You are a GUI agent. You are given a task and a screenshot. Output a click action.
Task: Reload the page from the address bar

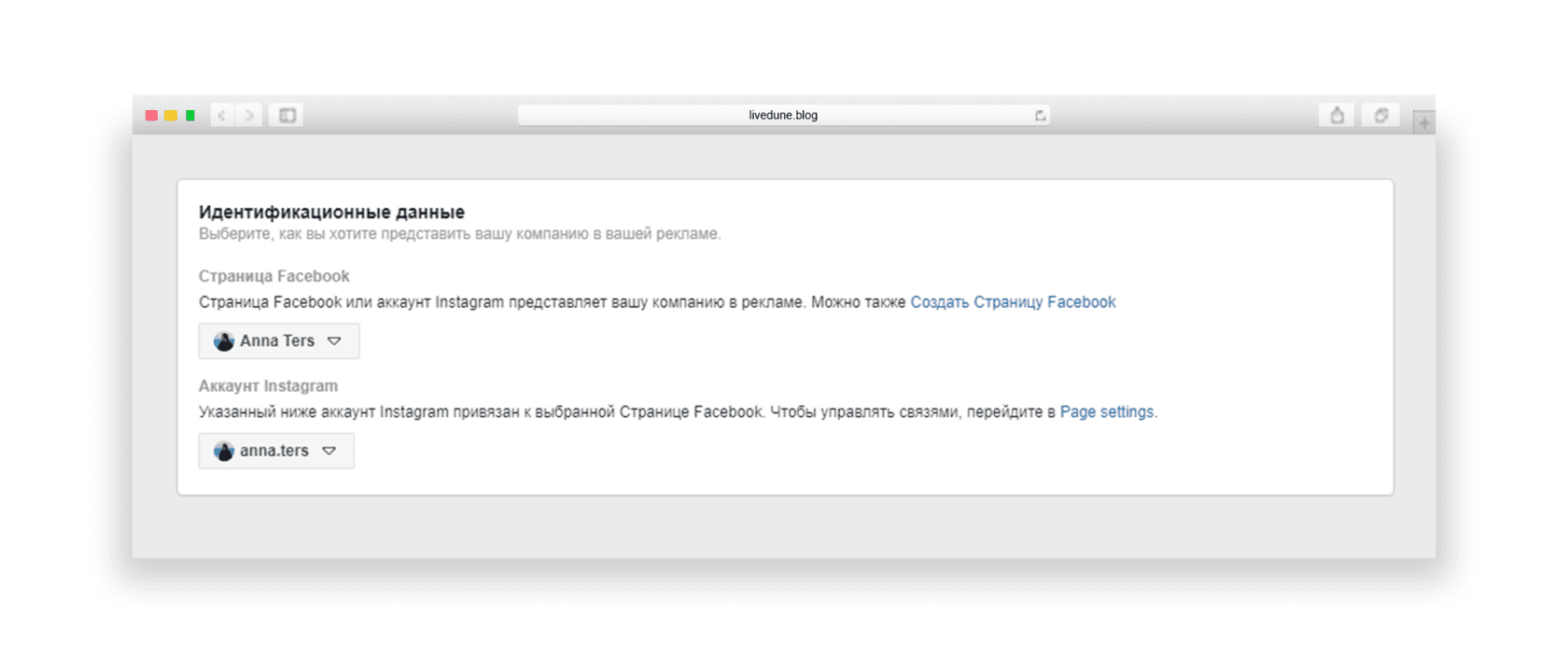point(1040,116)
